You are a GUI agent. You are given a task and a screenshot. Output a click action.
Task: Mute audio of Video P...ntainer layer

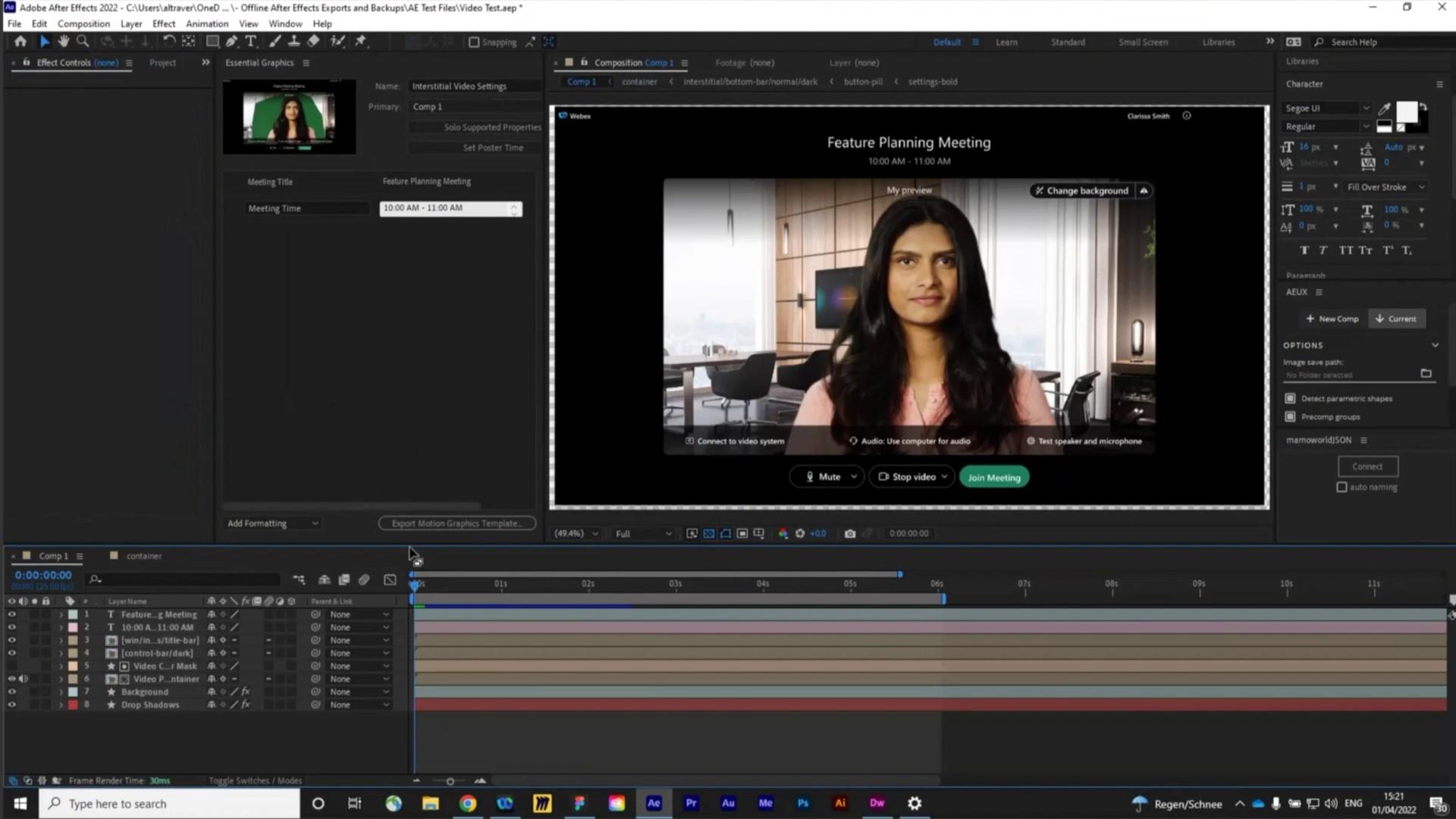24,679
